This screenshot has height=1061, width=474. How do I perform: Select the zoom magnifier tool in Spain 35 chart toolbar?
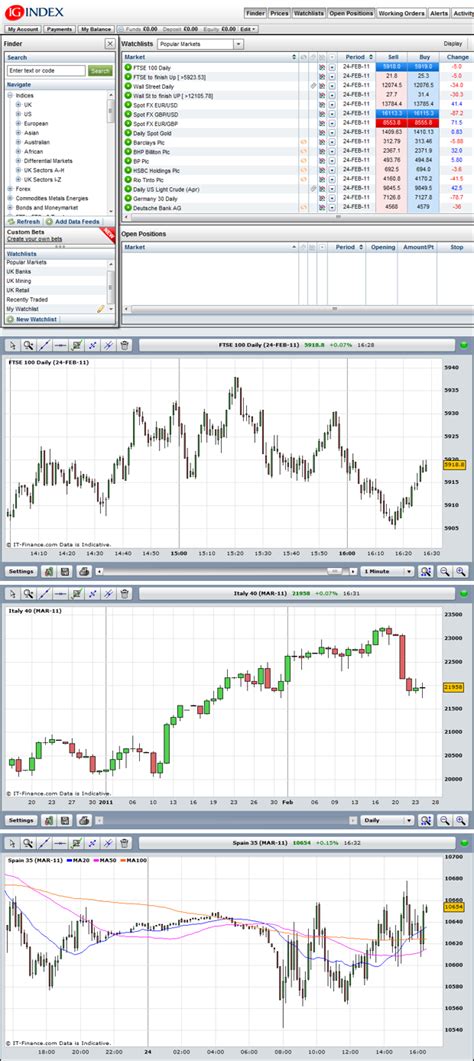pos(28,843)
